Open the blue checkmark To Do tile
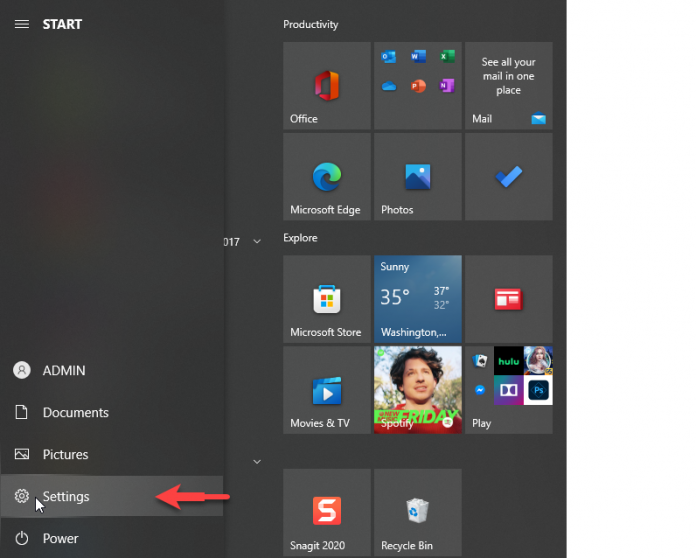Screen dimensions: 696x558 point(508,177)
